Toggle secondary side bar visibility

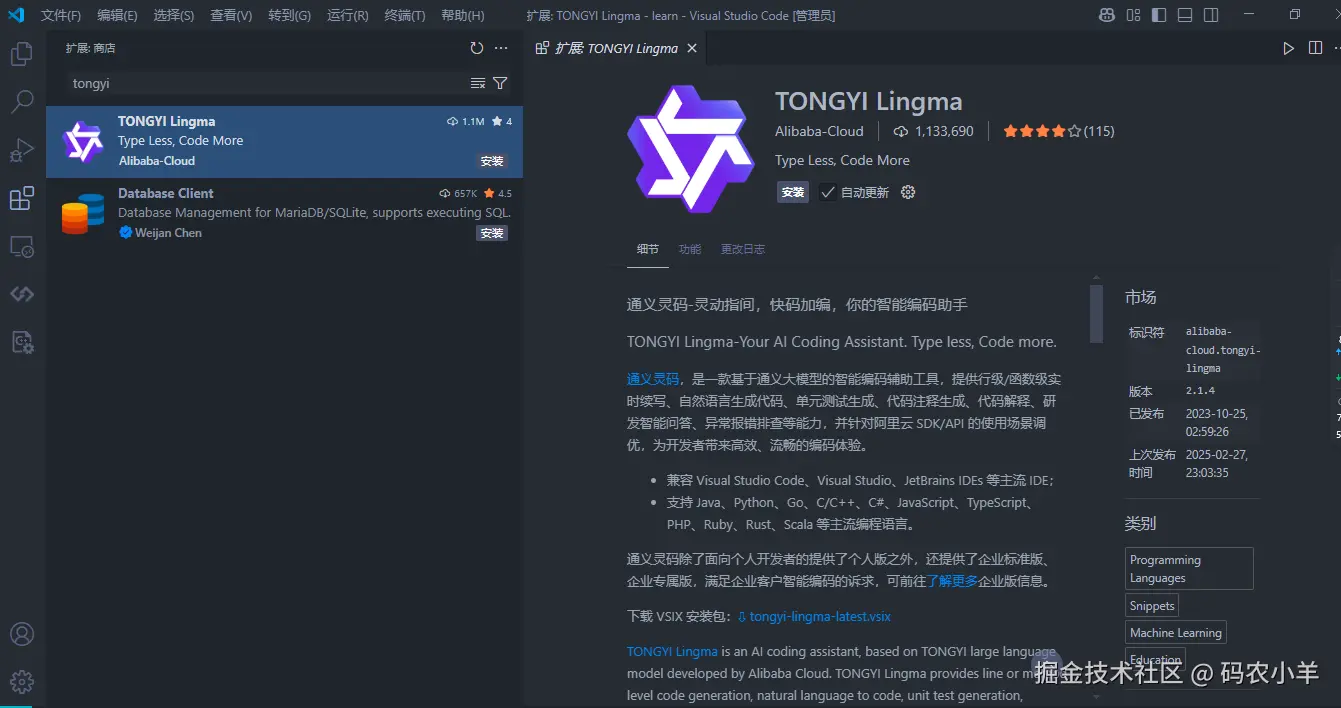[x=1211, y=15]
